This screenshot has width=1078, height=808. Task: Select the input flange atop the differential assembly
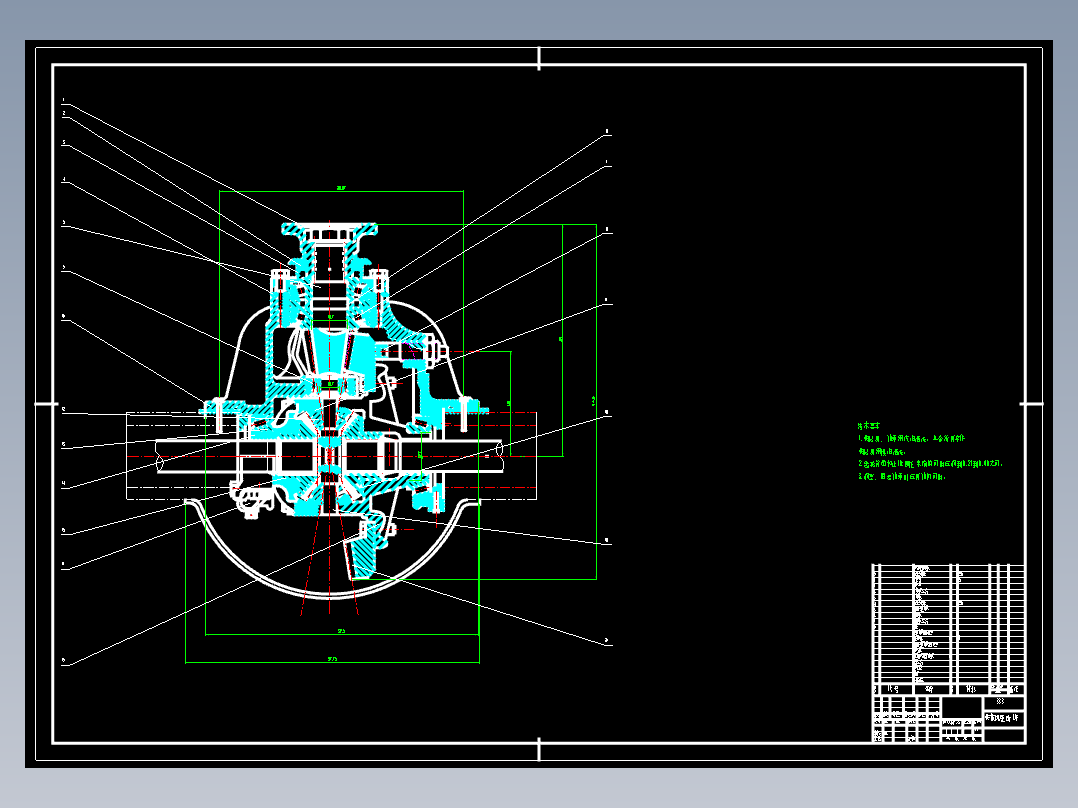(329, 230)
